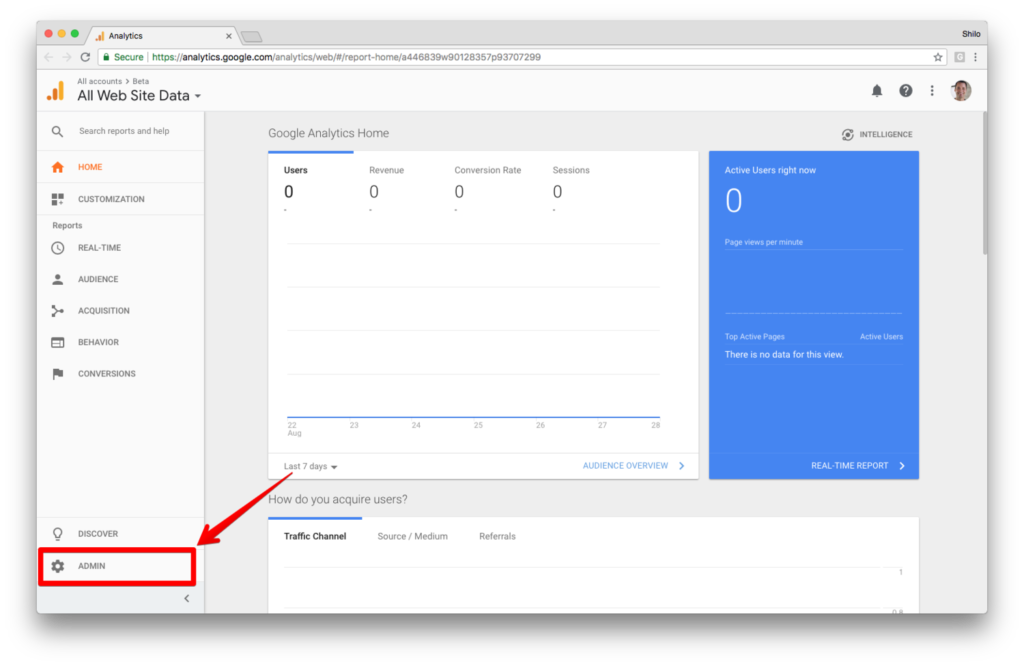Click the Top Active Pages column header
The image size is (1024, 666).
754,337
